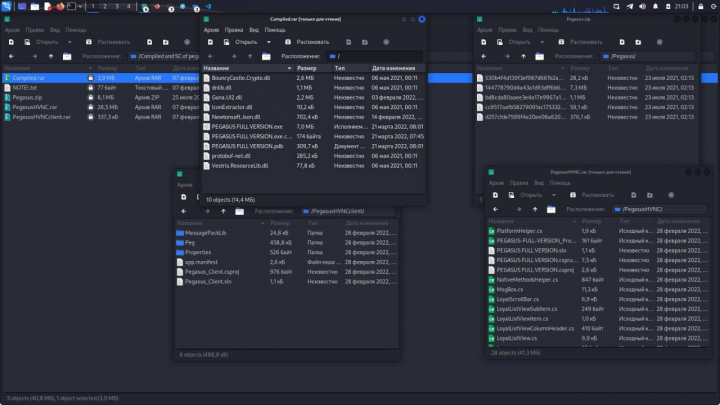
Task: Expand Открыть dropdown arrow in PegasusHVNC.rar window
Action: coord(553,195)
